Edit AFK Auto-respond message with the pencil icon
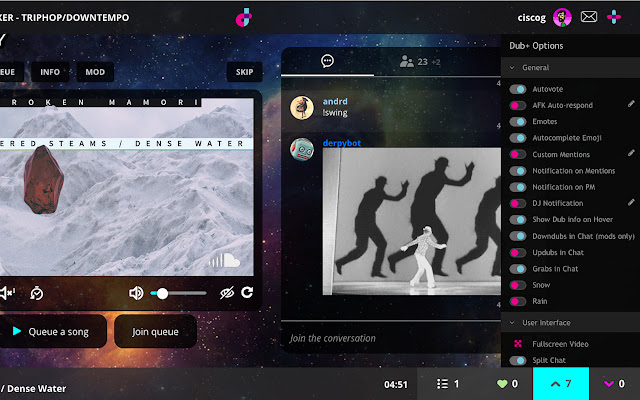 [631, 104]
